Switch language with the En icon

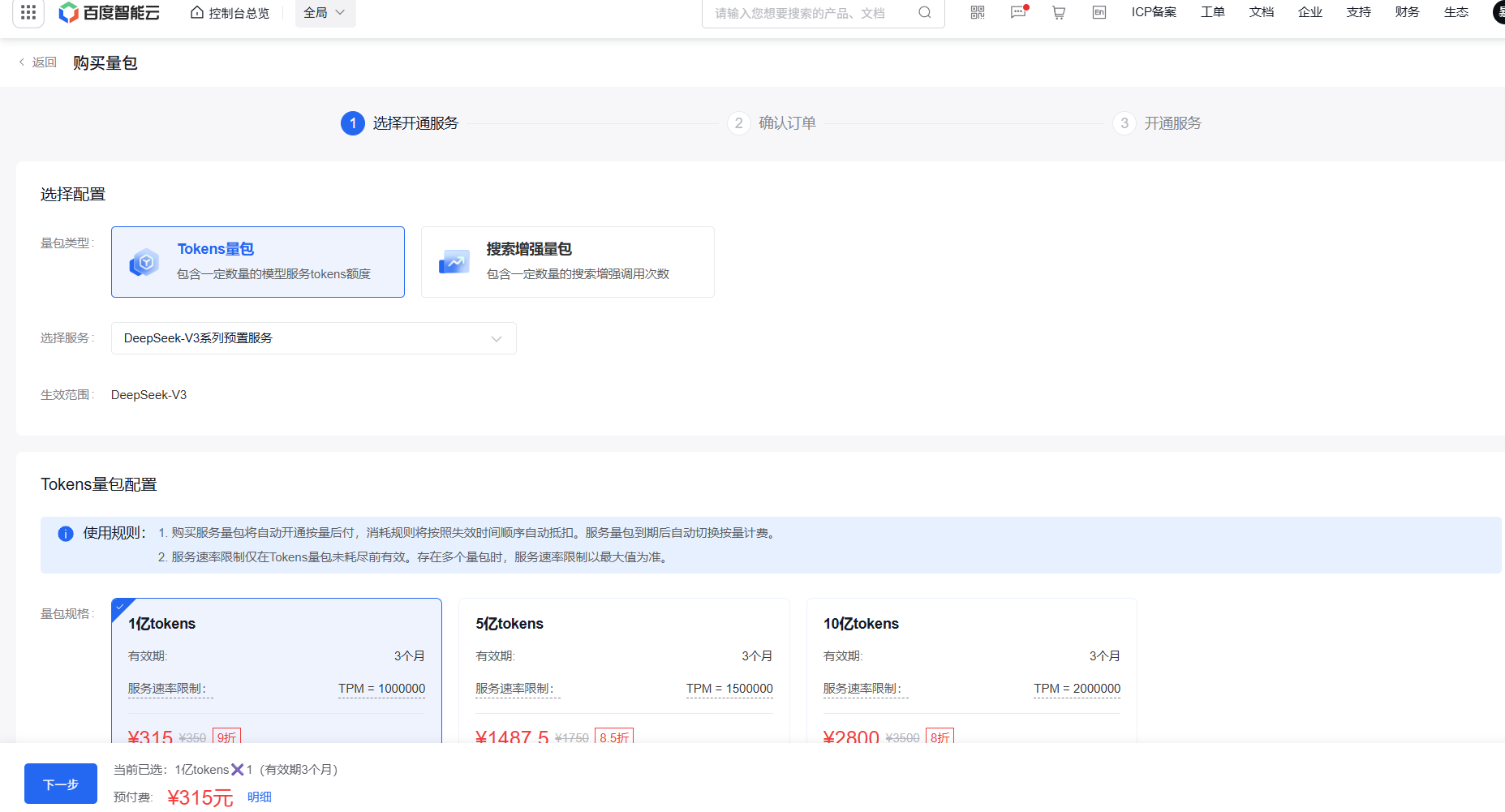click(x=1099, y=12)
